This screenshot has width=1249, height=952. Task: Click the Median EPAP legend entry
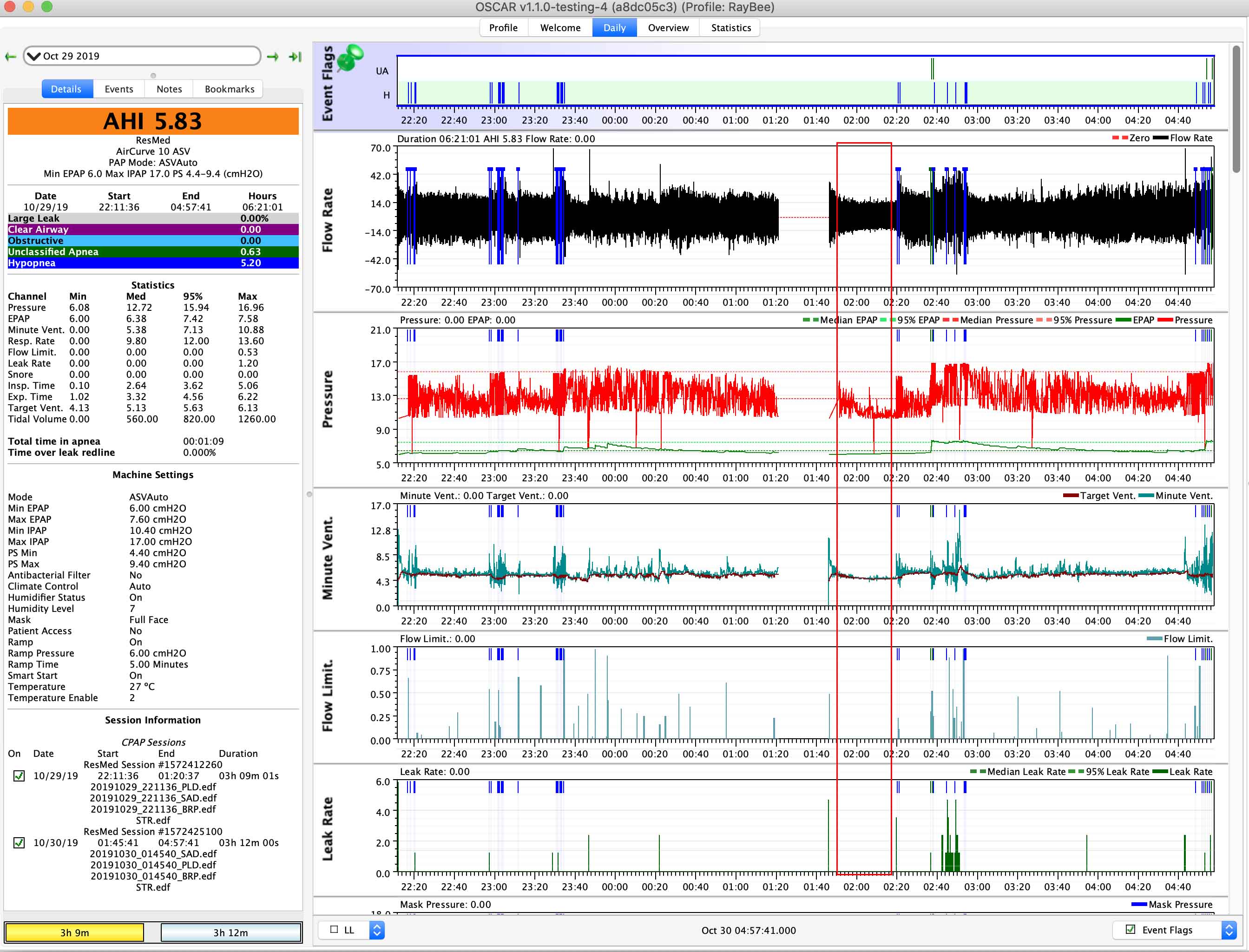[x=841, y=320]
